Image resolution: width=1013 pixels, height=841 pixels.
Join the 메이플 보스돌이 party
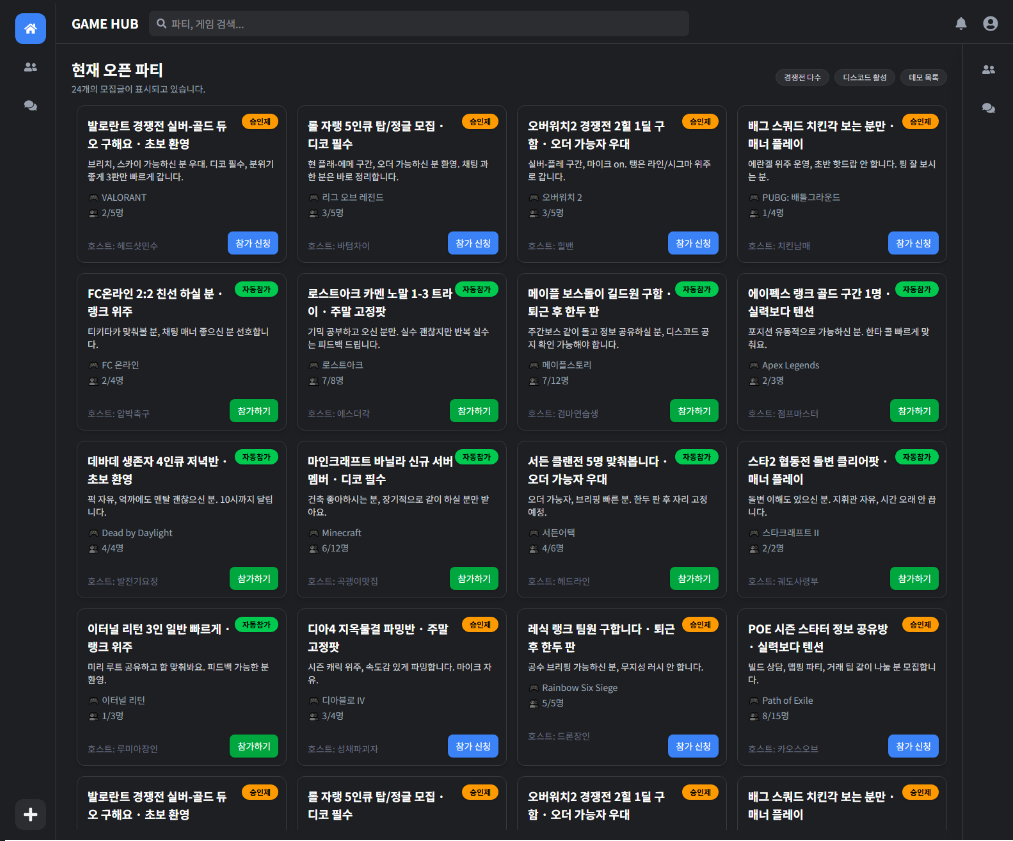click(x=694, y=411)
